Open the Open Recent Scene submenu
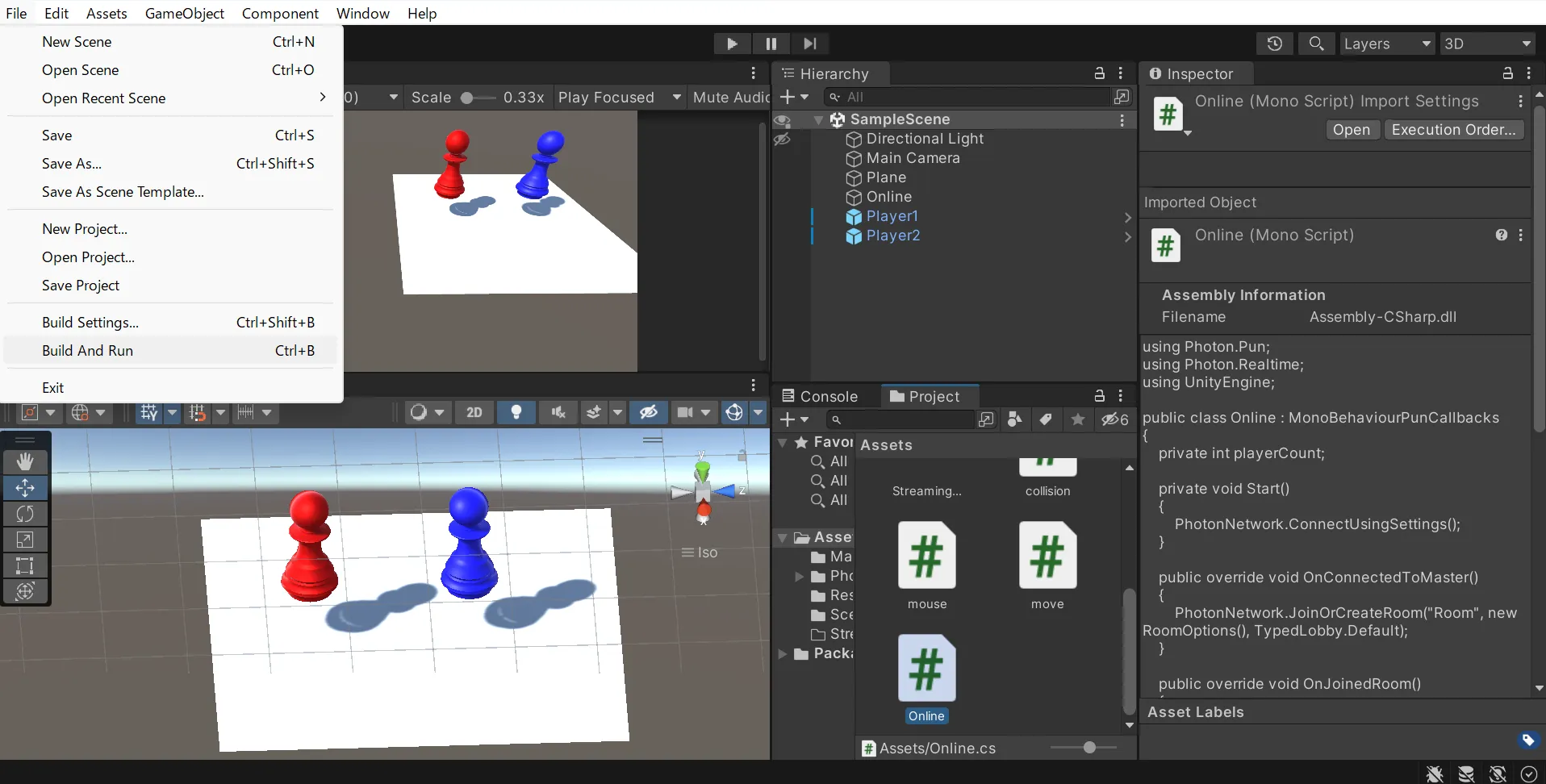Screen dimensions: 1546x784 coord(170,98)
